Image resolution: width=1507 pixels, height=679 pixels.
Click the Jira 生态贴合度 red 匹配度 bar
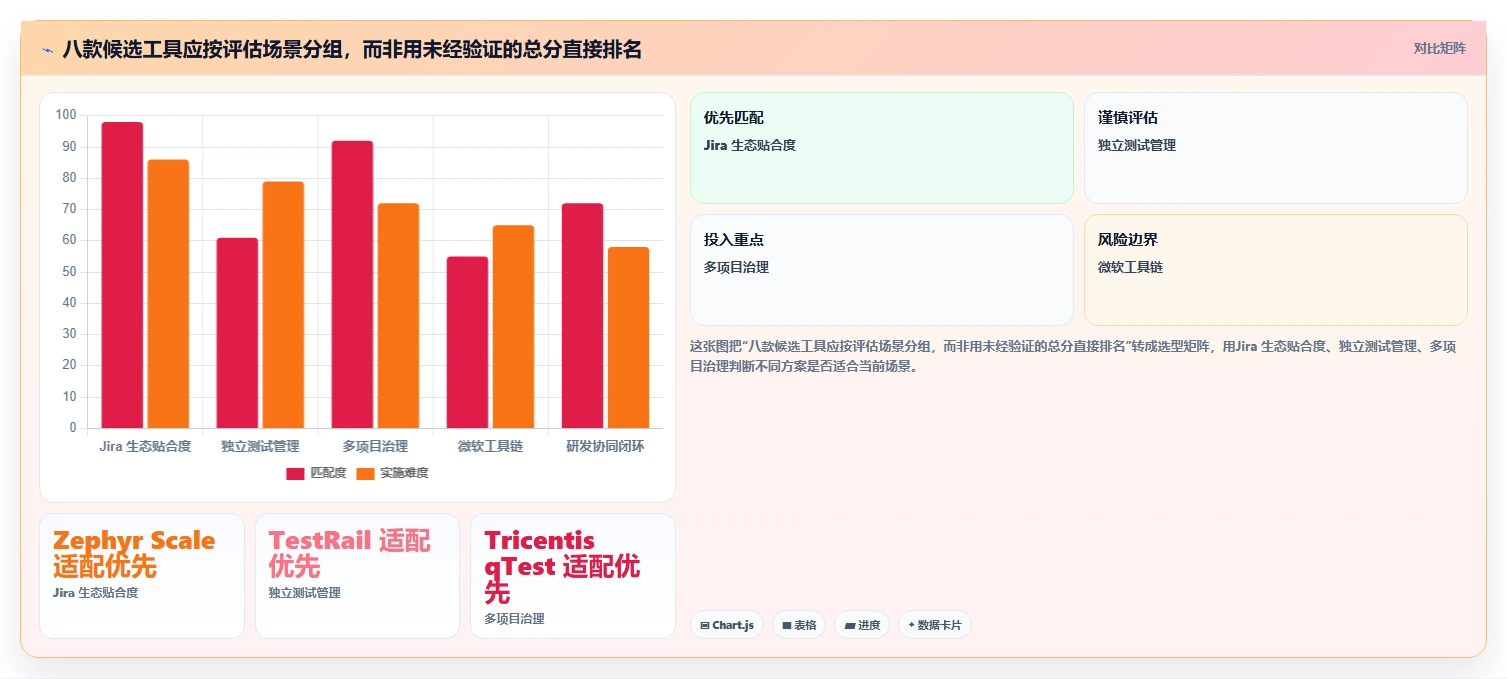[122, 275]
